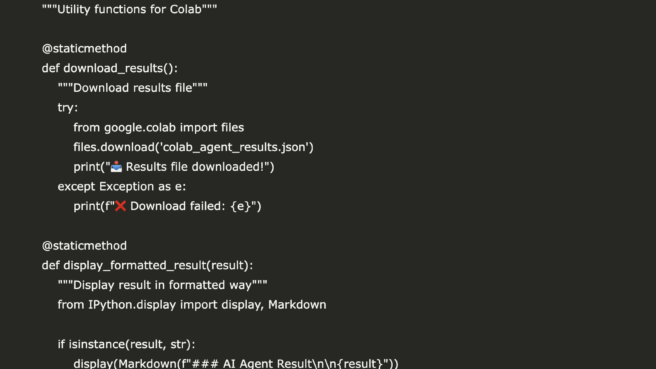Click the from google.colab import files line
The height and width of the screenshot is (369, 656).
[159, 128]
